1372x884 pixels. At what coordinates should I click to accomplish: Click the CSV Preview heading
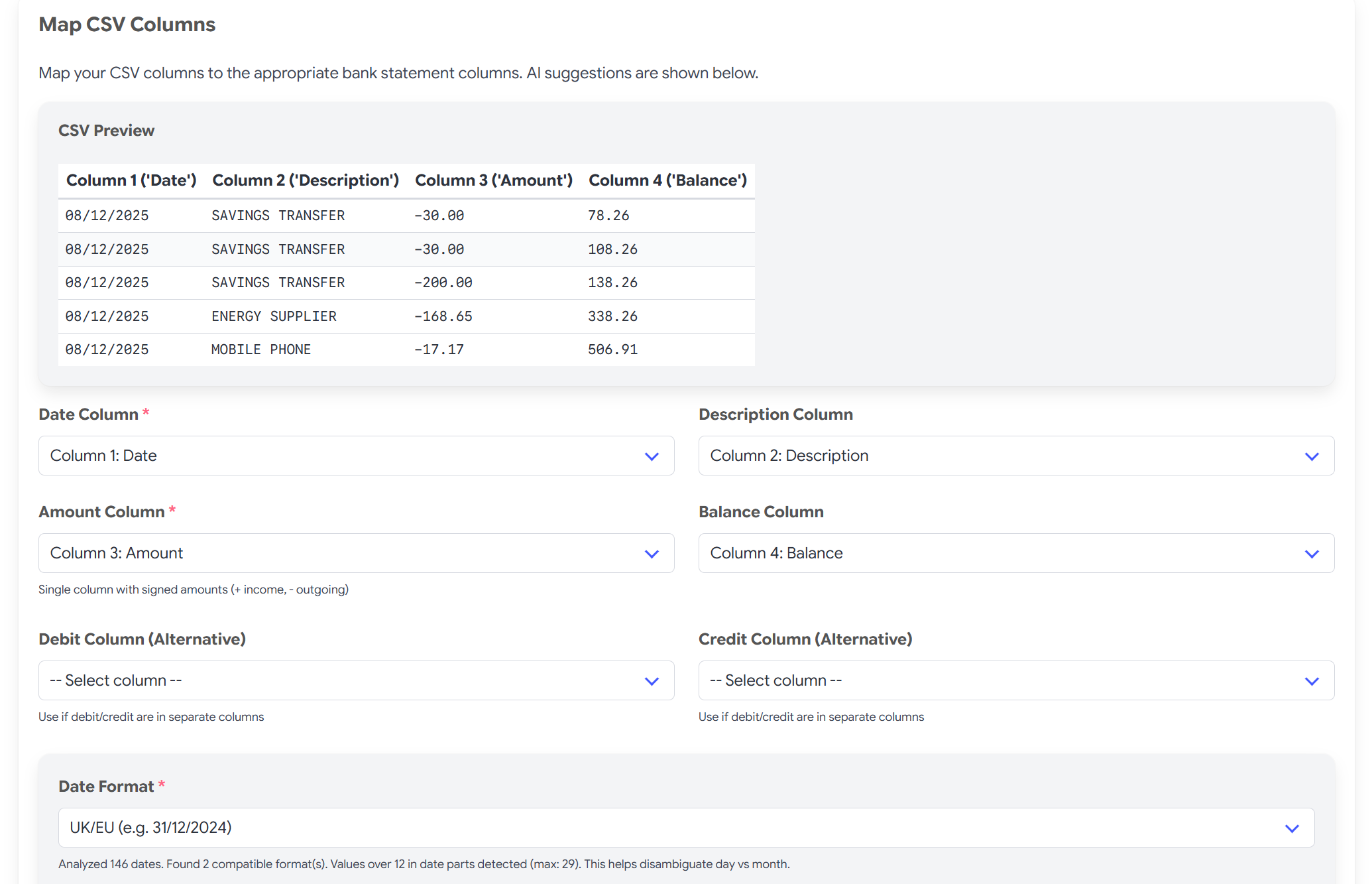click(x=106, y=130)
